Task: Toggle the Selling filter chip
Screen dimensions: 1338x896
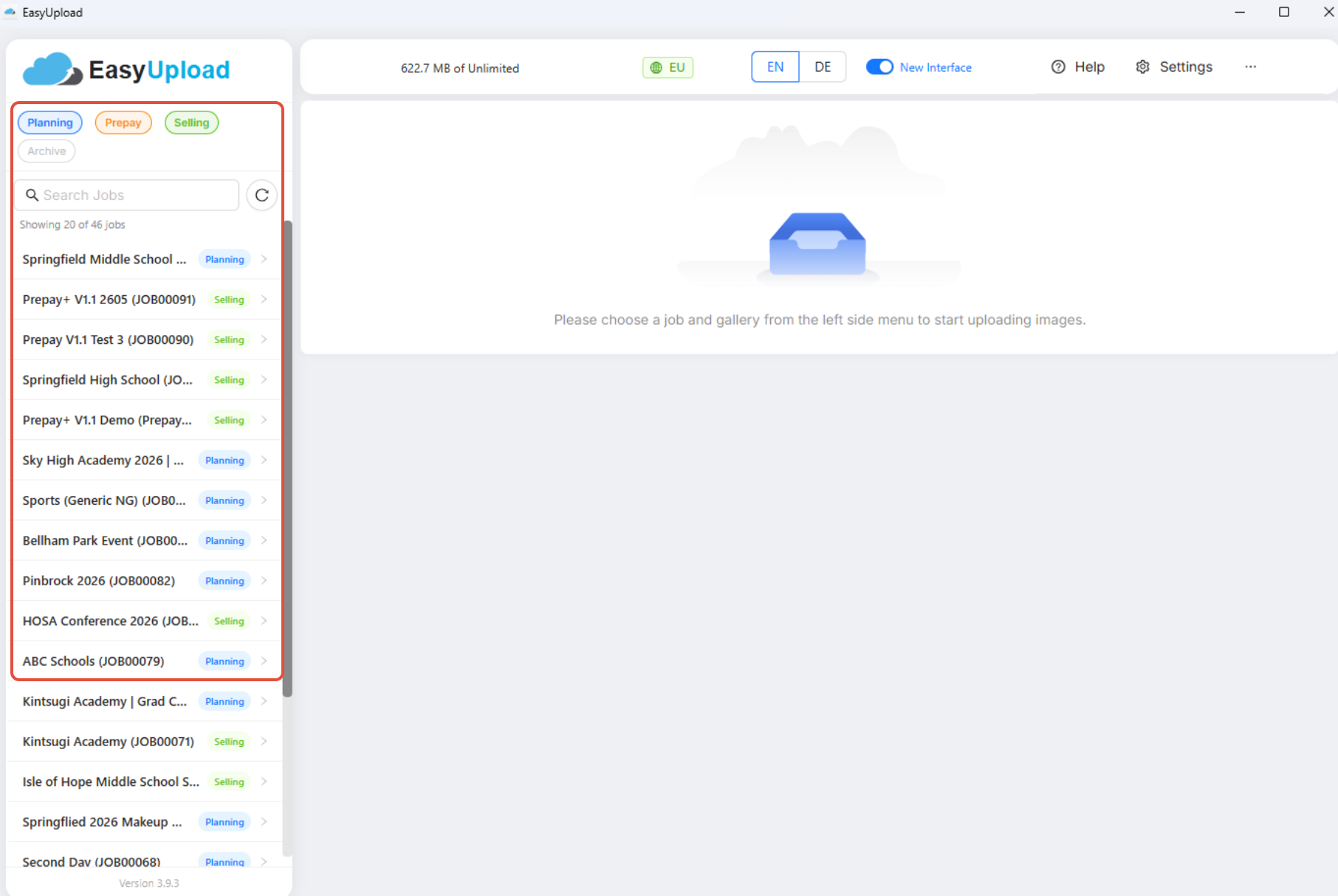Action: point(191,123)
